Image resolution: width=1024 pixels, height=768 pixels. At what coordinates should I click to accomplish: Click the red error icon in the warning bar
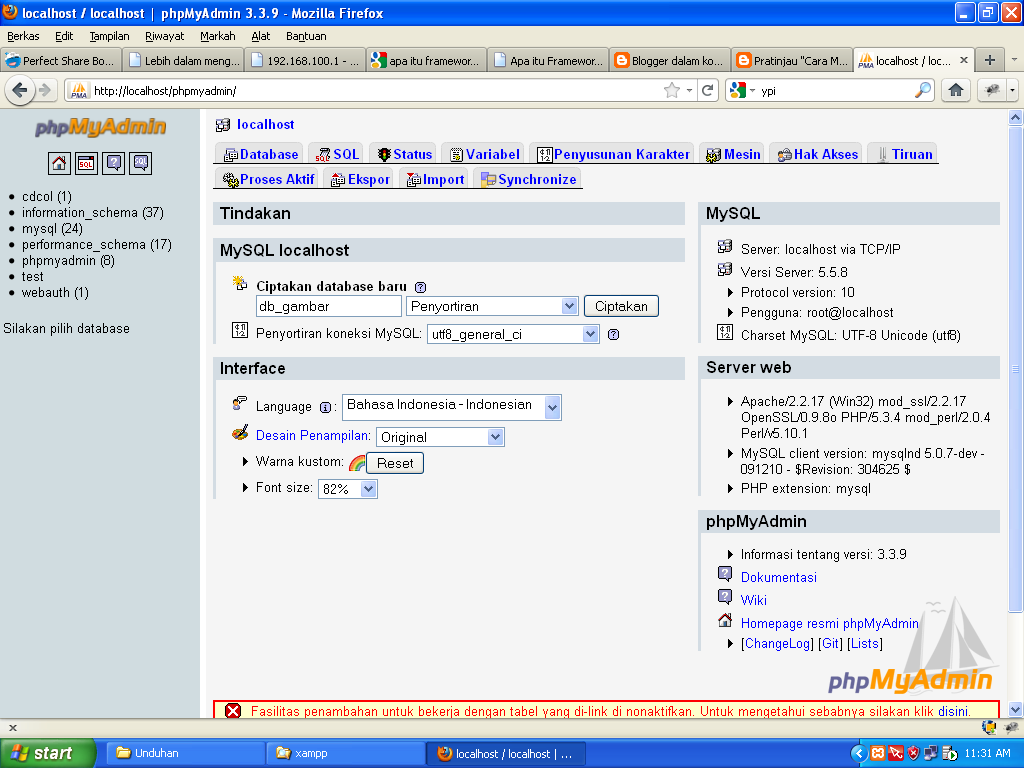(233, 711)
